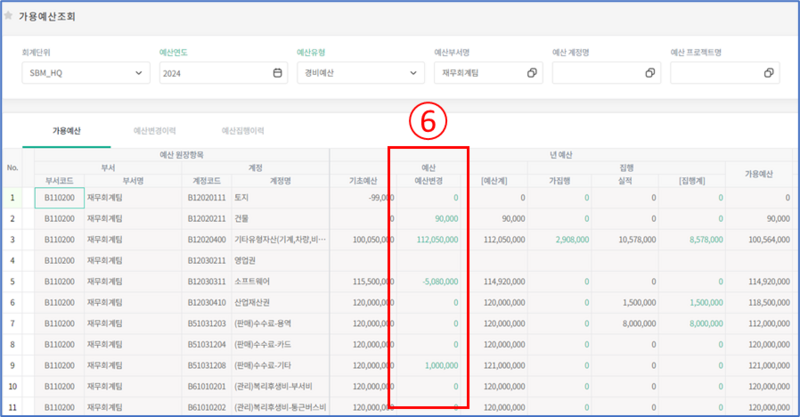Select the B110200 cell in row 1
The image size is (800, 417).
59,198
